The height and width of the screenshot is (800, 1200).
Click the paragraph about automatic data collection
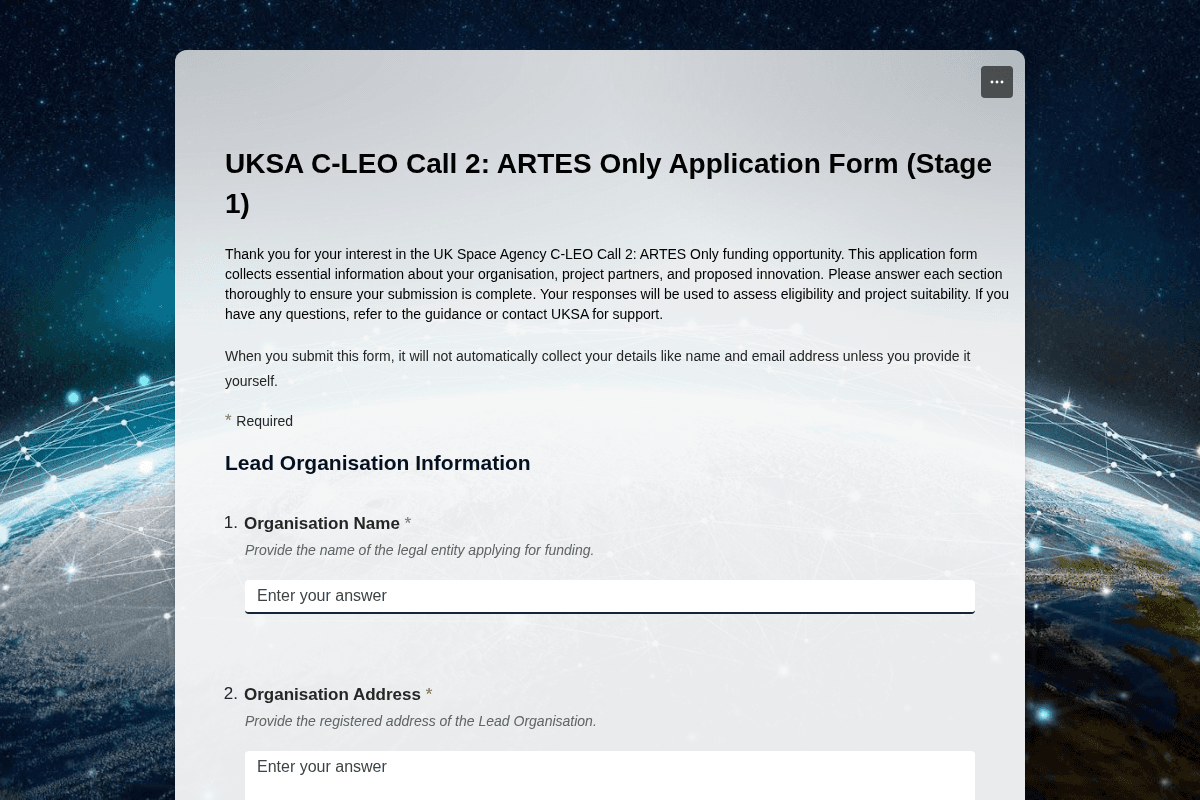click(597, 368)
